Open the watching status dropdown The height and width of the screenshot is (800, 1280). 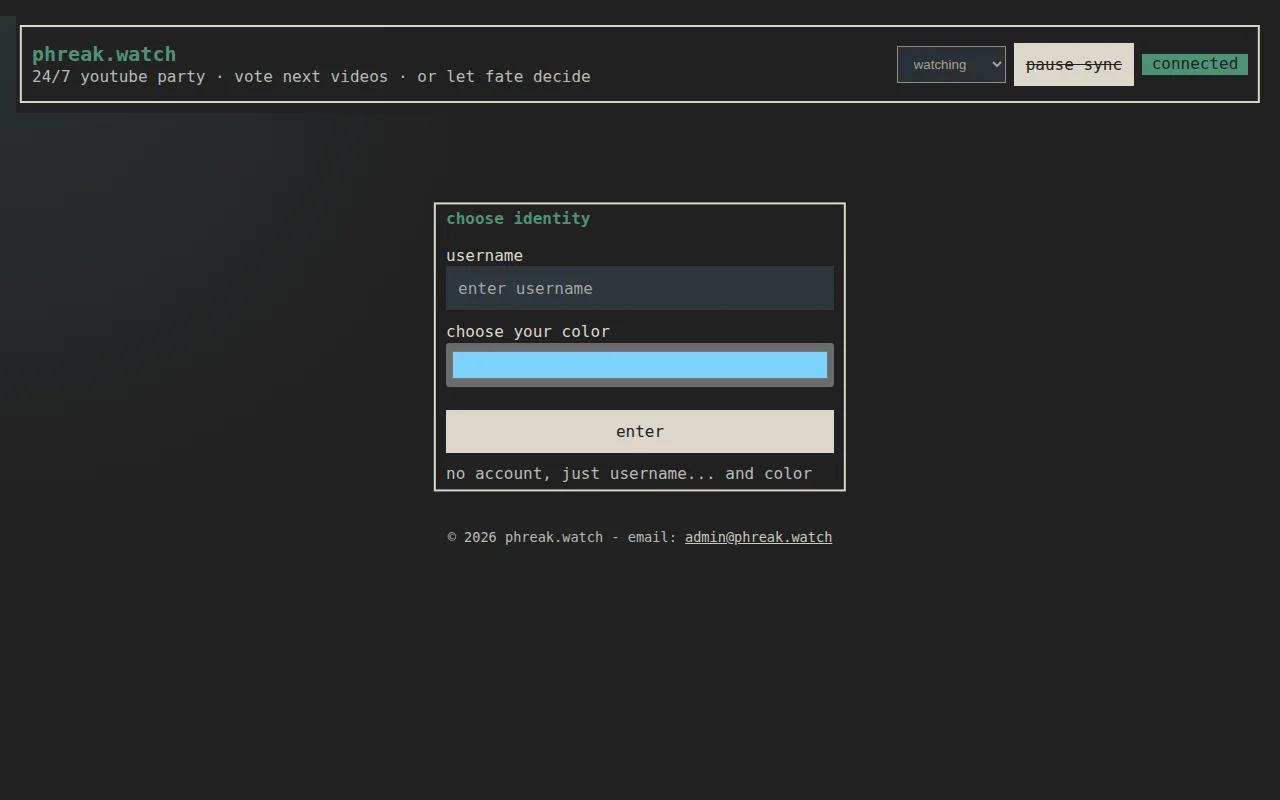(951, 64)
